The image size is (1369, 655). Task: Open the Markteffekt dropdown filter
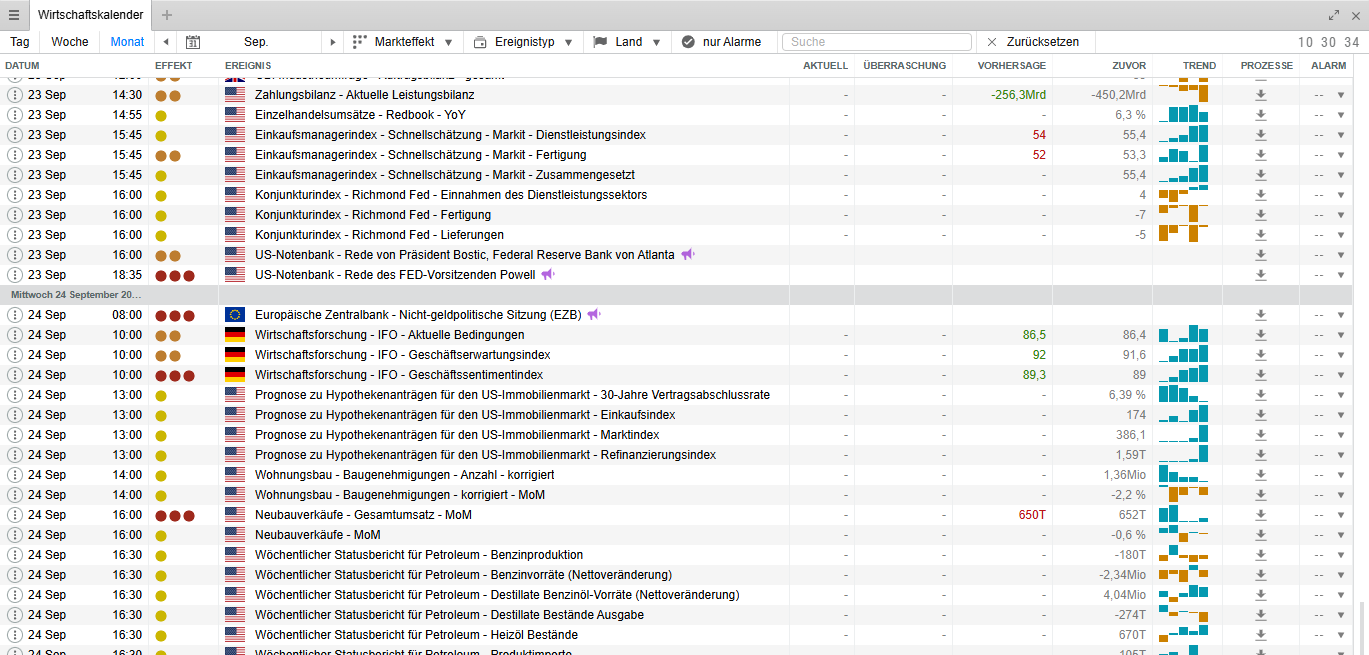pyautogui.click(x=404, y=42)
